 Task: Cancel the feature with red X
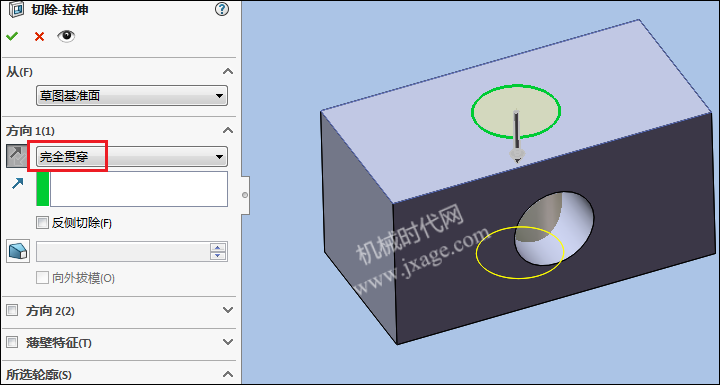(x=39, y=37)
